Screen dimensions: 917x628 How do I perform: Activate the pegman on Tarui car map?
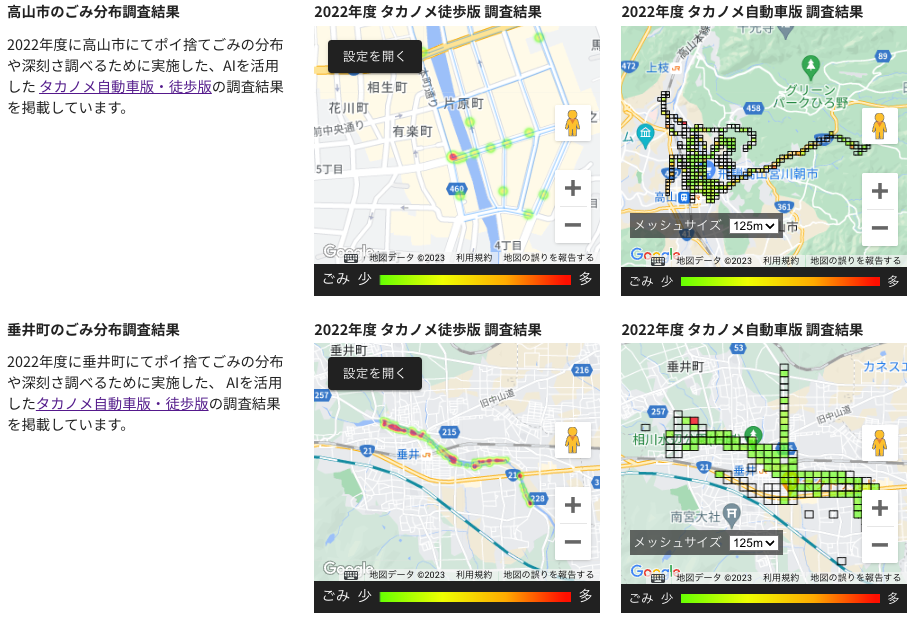[879, 443]
